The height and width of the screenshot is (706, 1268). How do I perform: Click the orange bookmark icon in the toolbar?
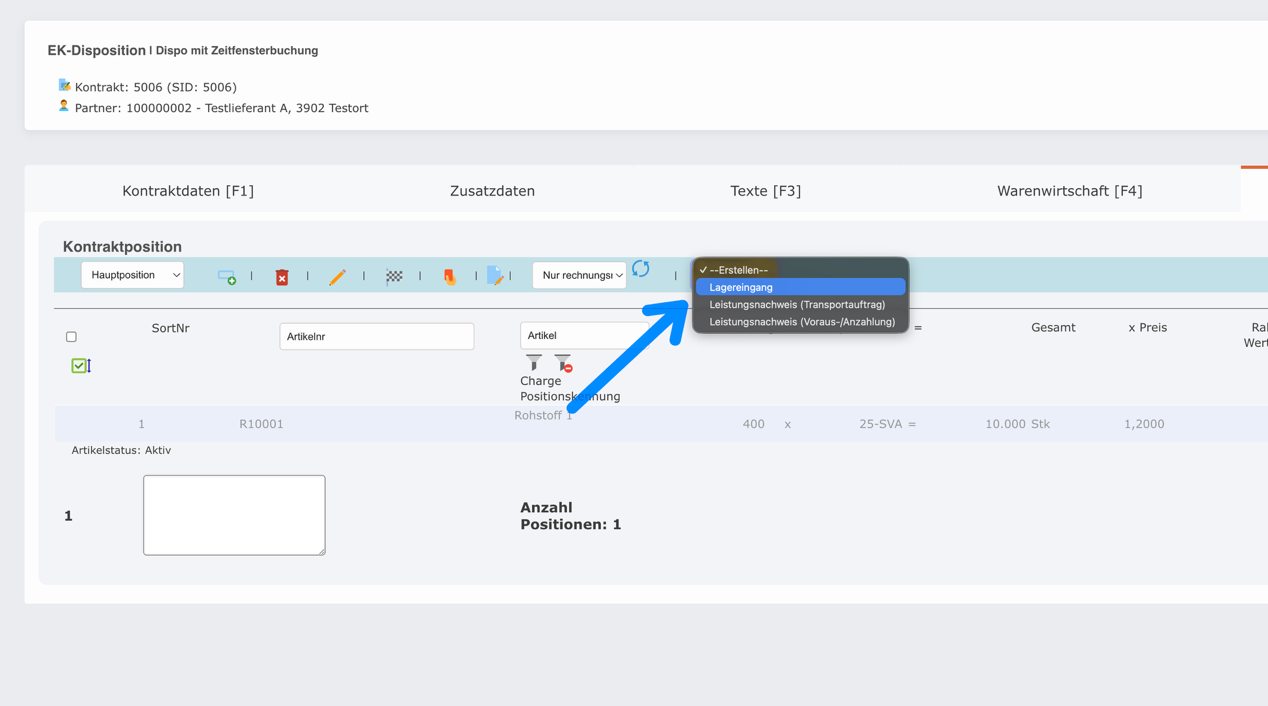450,277
